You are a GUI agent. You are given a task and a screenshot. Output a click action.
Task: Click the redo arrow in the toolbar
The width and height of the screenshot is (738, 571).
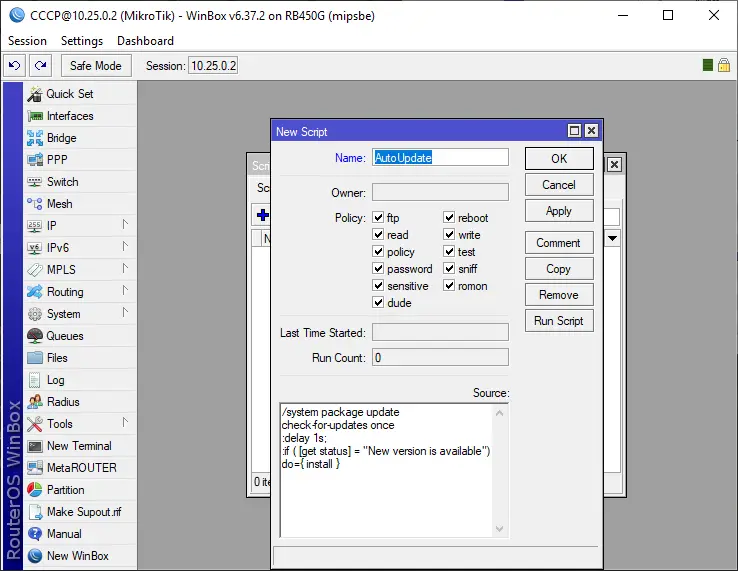(40, 65)
